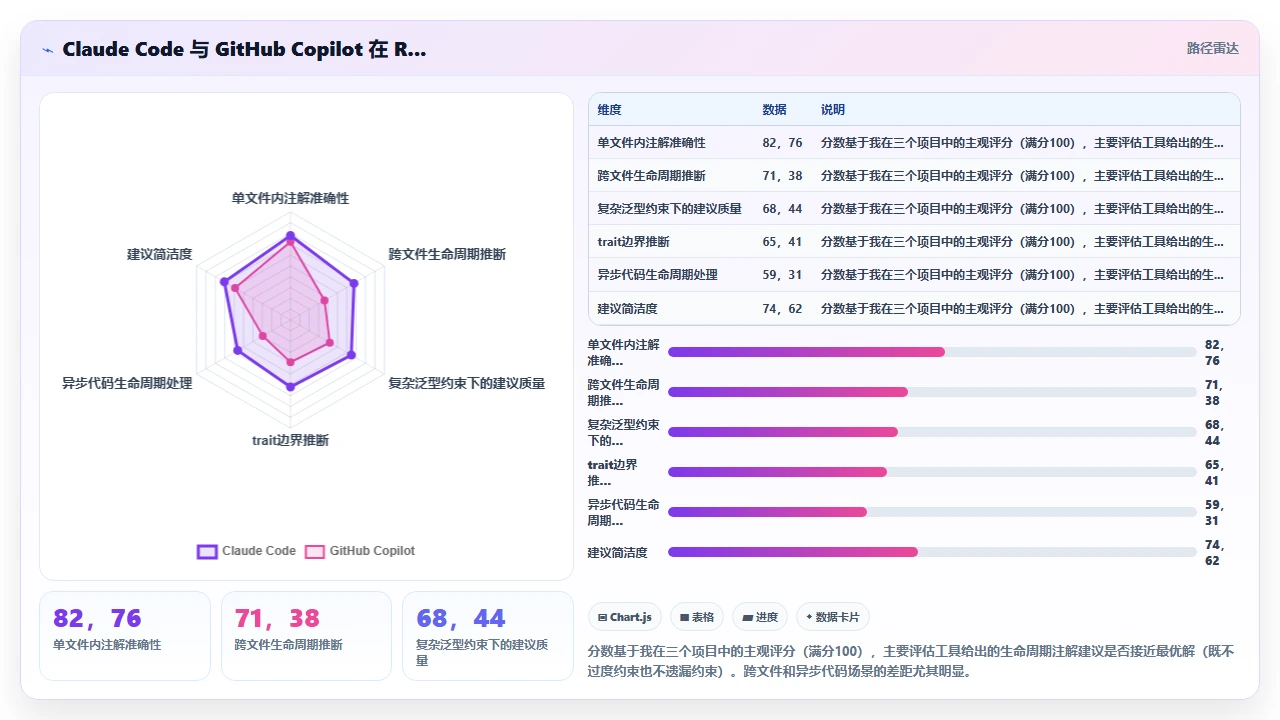Click the progress bar for 跨文件生命周期推断
1280x720 pixels.
932,392
